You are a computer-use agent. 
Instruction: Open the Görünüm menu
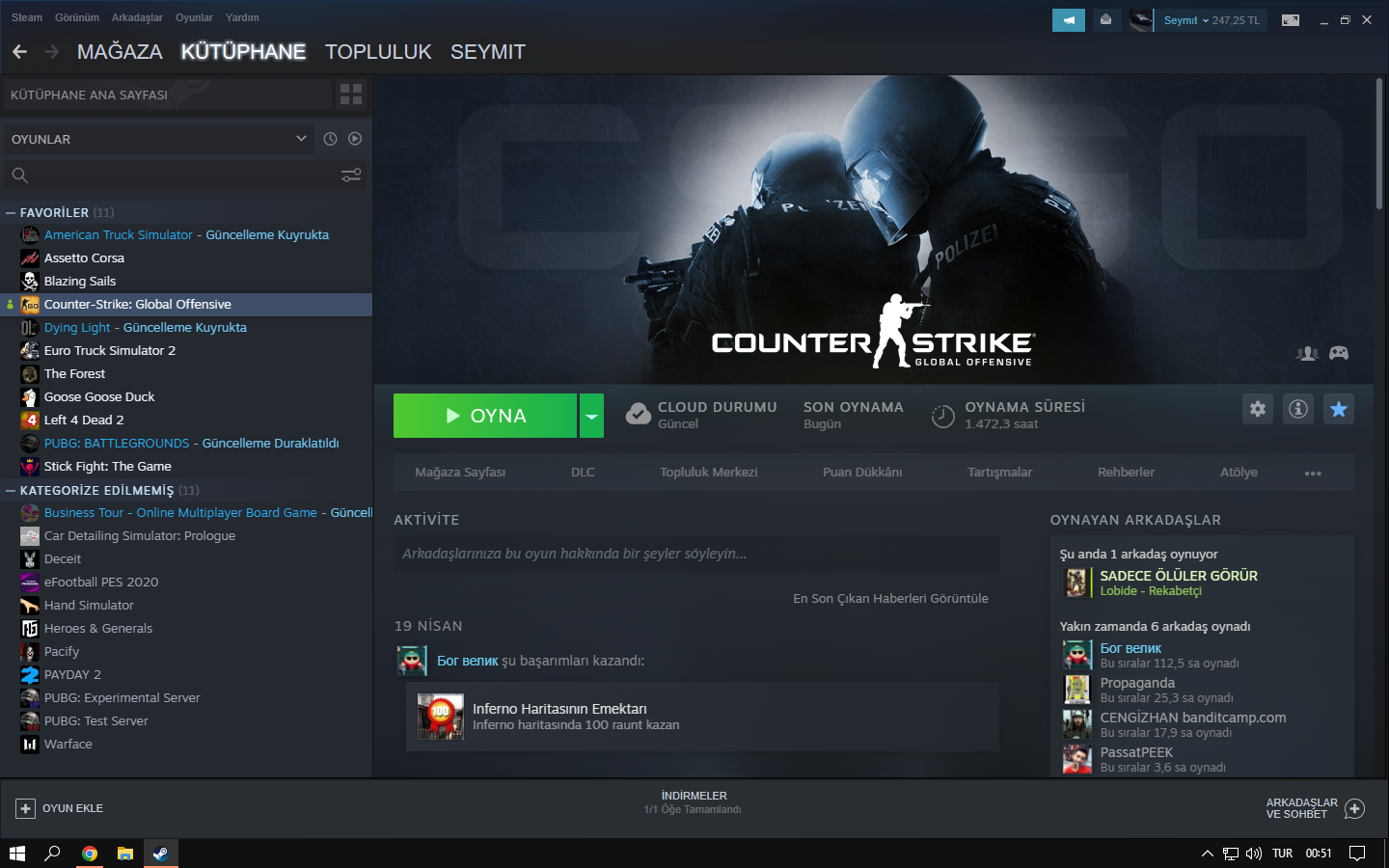(x=77, y=17)
